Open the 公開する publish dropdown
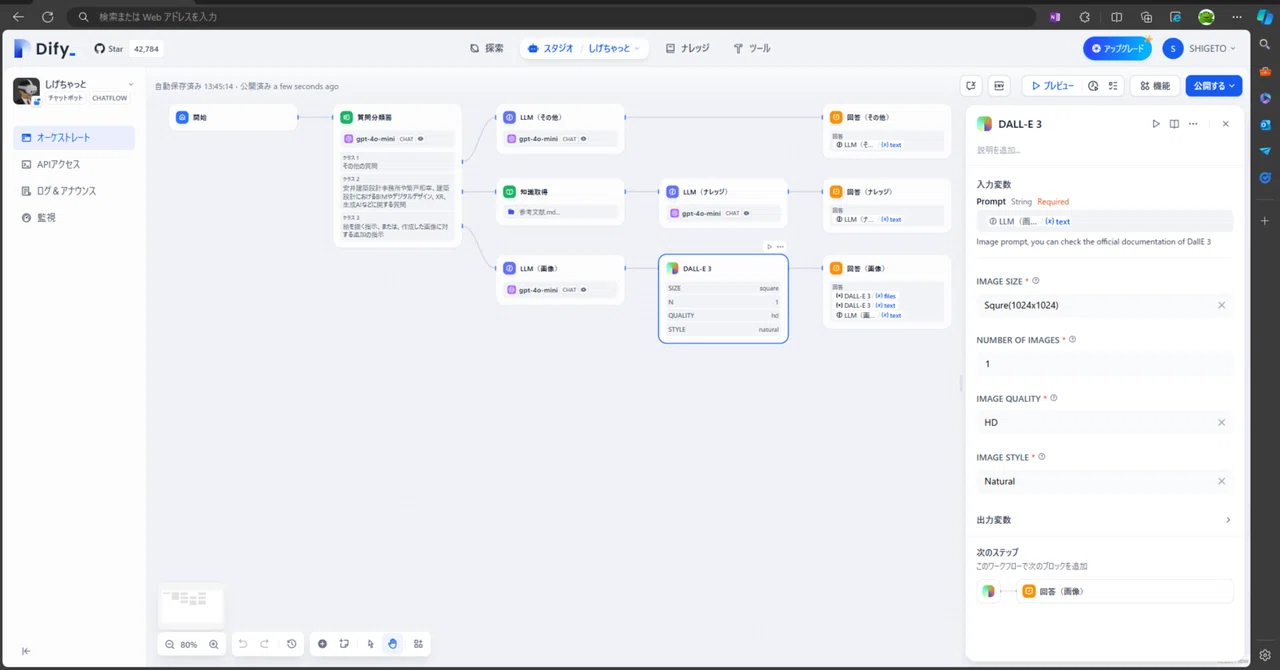1280x670 pixels. 1214,86
